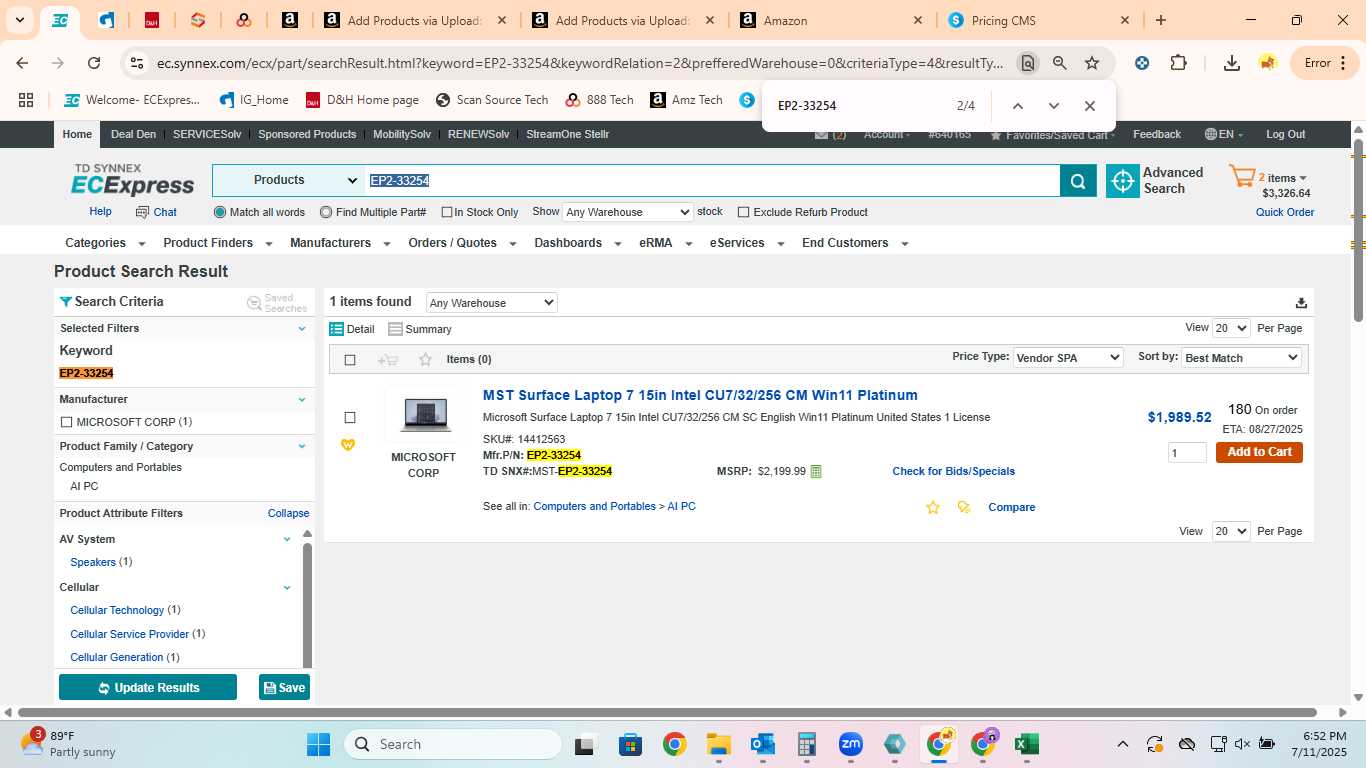
Task: Collapse the AV System attribute group
Action: click(287, 539)
